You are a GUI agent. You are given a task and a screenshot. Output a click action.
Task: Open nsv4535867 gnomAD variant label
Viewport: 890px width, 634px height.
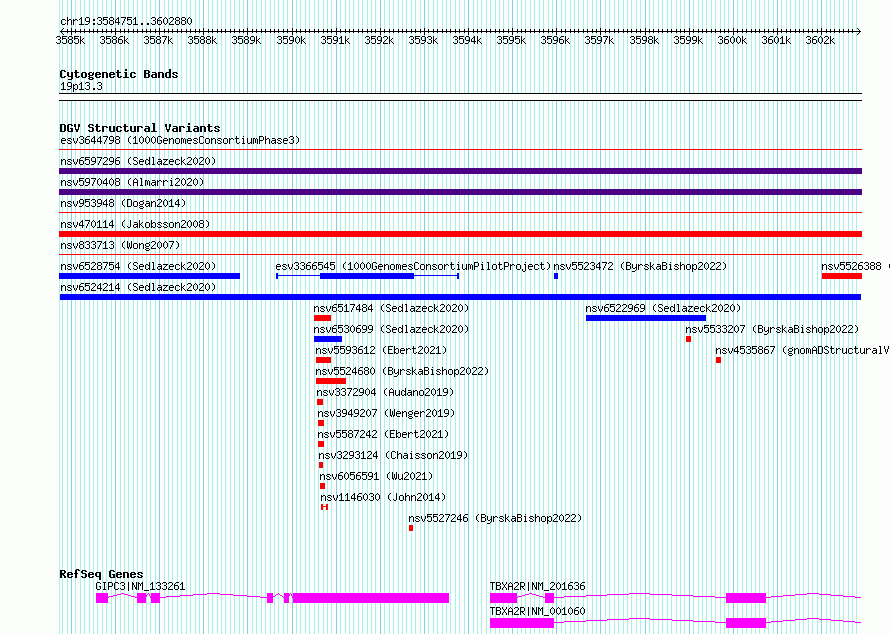pos(802,350)
